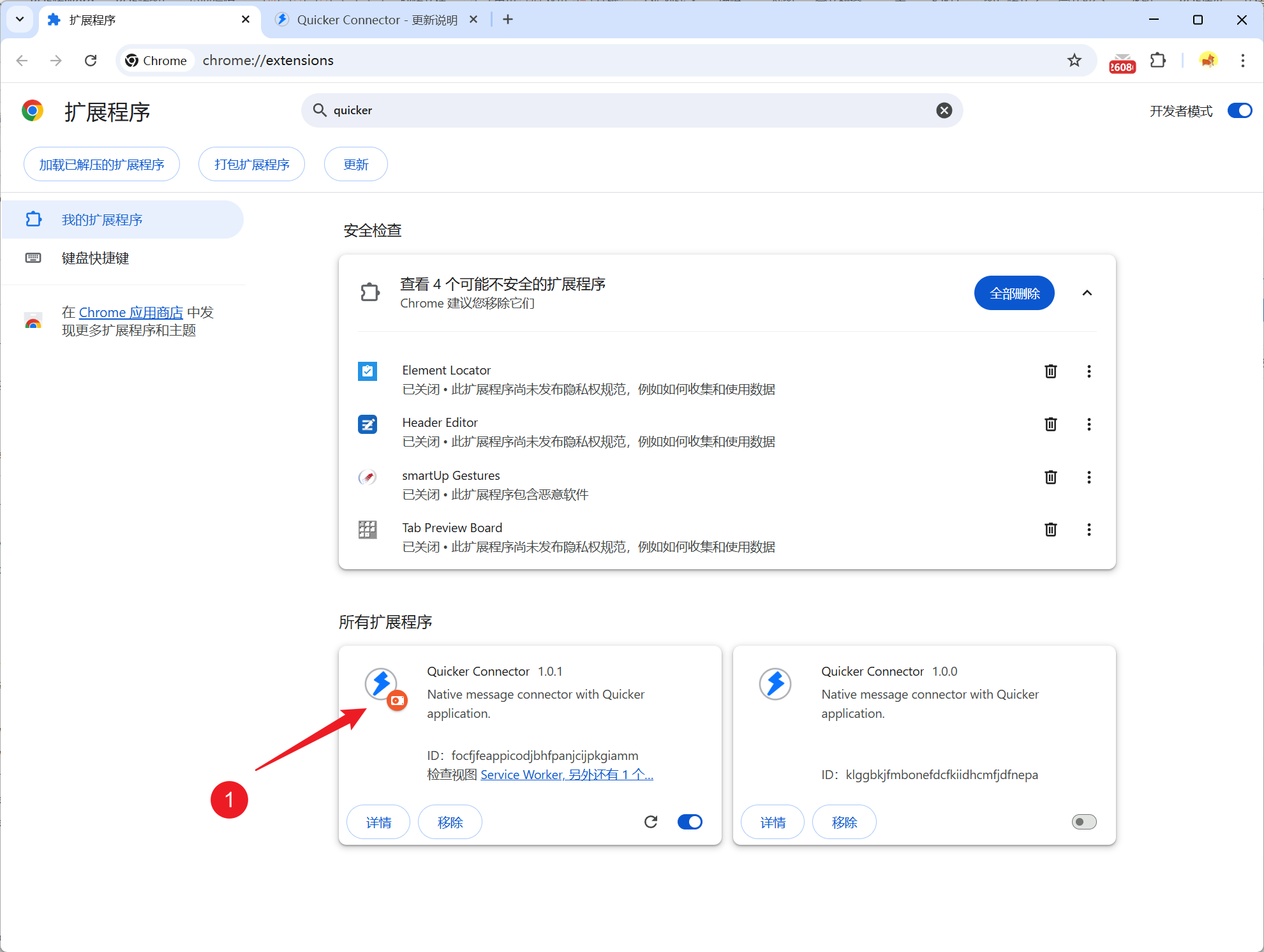Click the 所有扩展程序 section heading
This screenshot has width=1264, height=952.
pyautogui.click(x=385, y=622)
